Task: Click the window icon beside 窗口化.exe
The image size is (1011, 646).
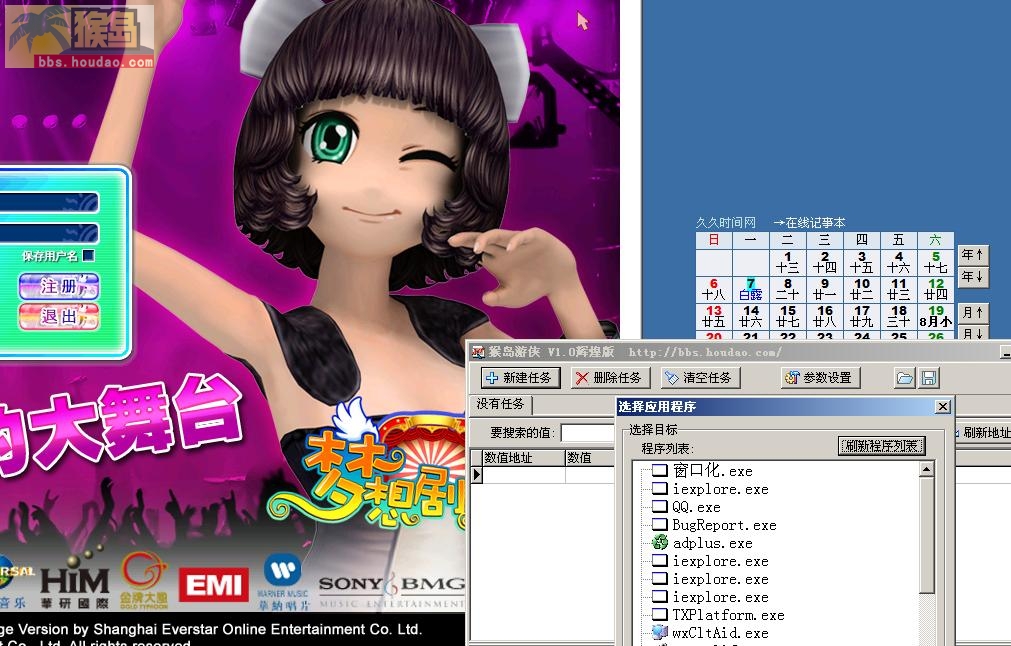Action: pos(660,470)
